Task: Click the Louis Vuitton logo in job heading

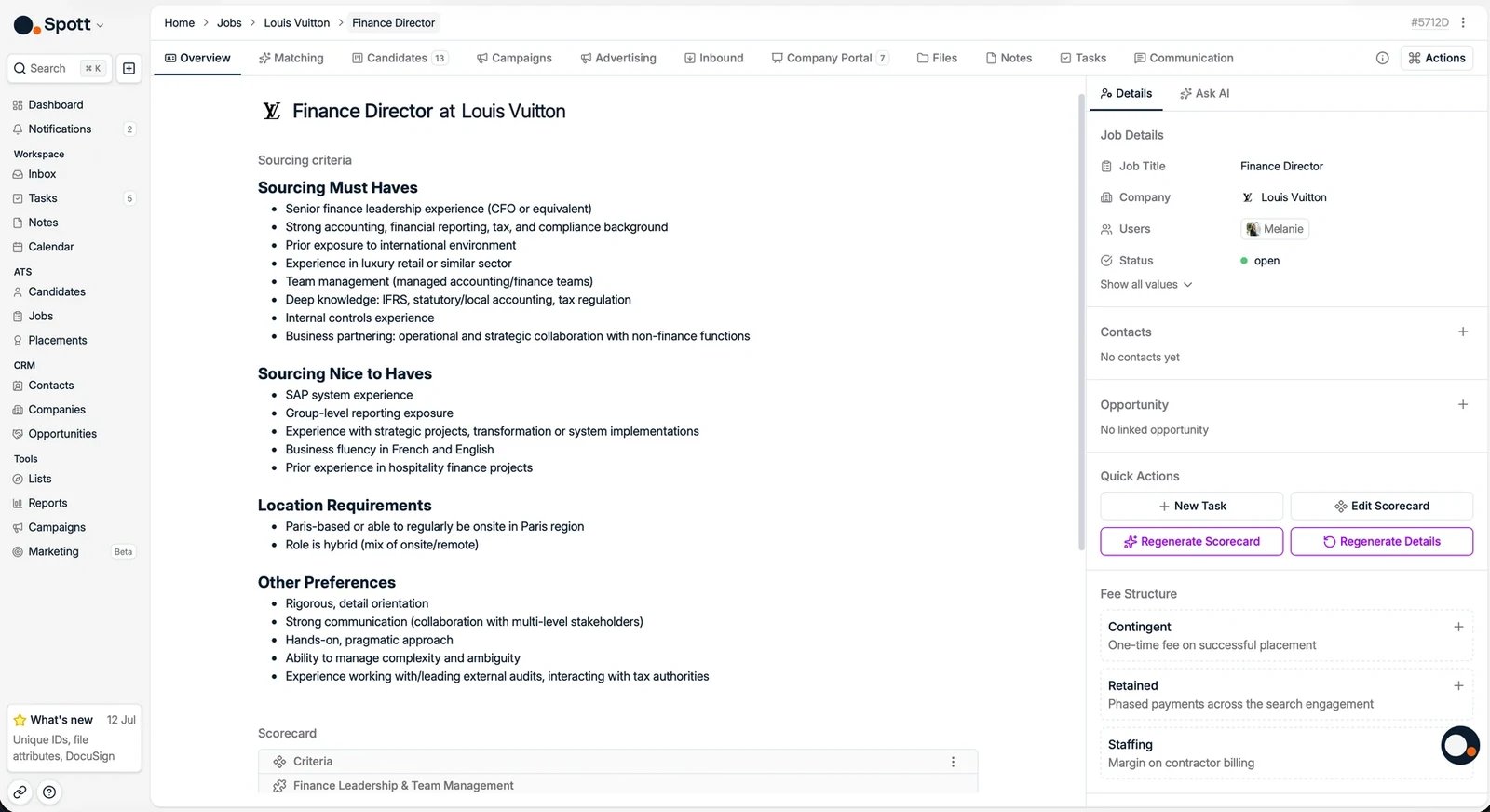Action: (x=271, y=111)
